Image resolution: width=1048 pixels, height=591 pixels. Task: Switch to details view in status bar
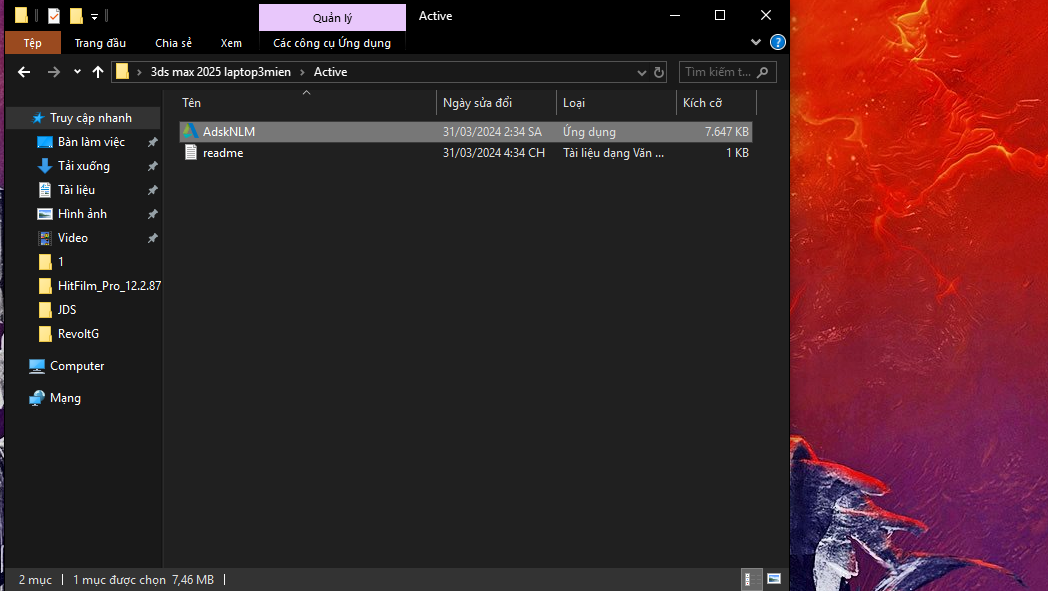[748, 579]
